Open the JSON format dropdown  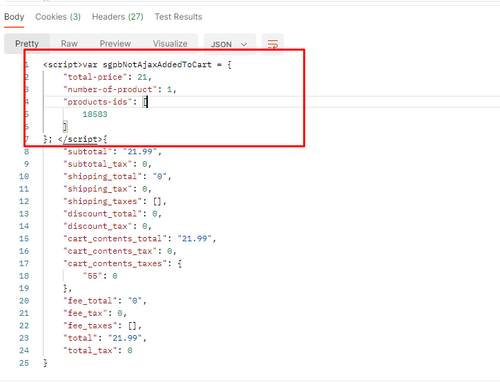[x=230, y=44]
